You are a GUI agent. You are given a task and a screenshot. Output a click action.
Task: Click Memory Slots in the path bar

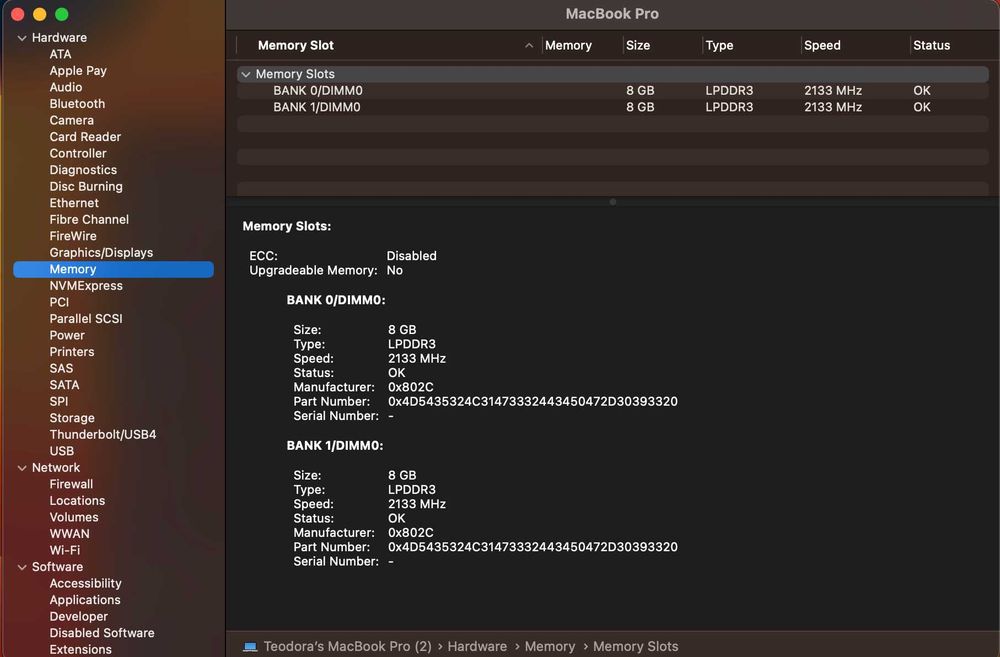tap(635, 647)
